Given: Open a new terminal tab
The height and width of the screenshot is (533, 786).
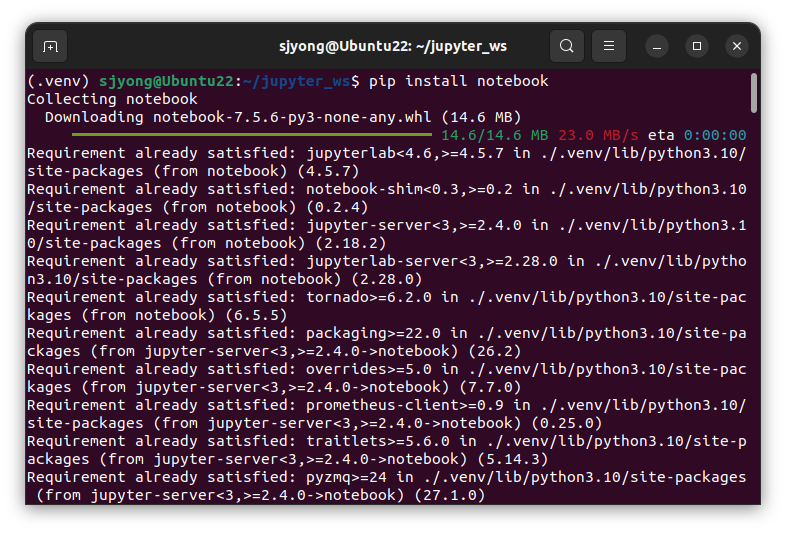Looking at the screenshot, I should [50, 46].
